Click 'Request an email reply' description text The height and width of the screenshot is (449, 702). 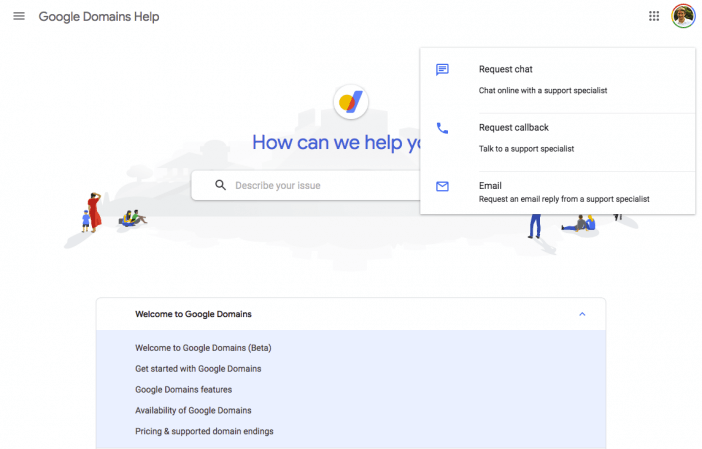pos(564,199)
